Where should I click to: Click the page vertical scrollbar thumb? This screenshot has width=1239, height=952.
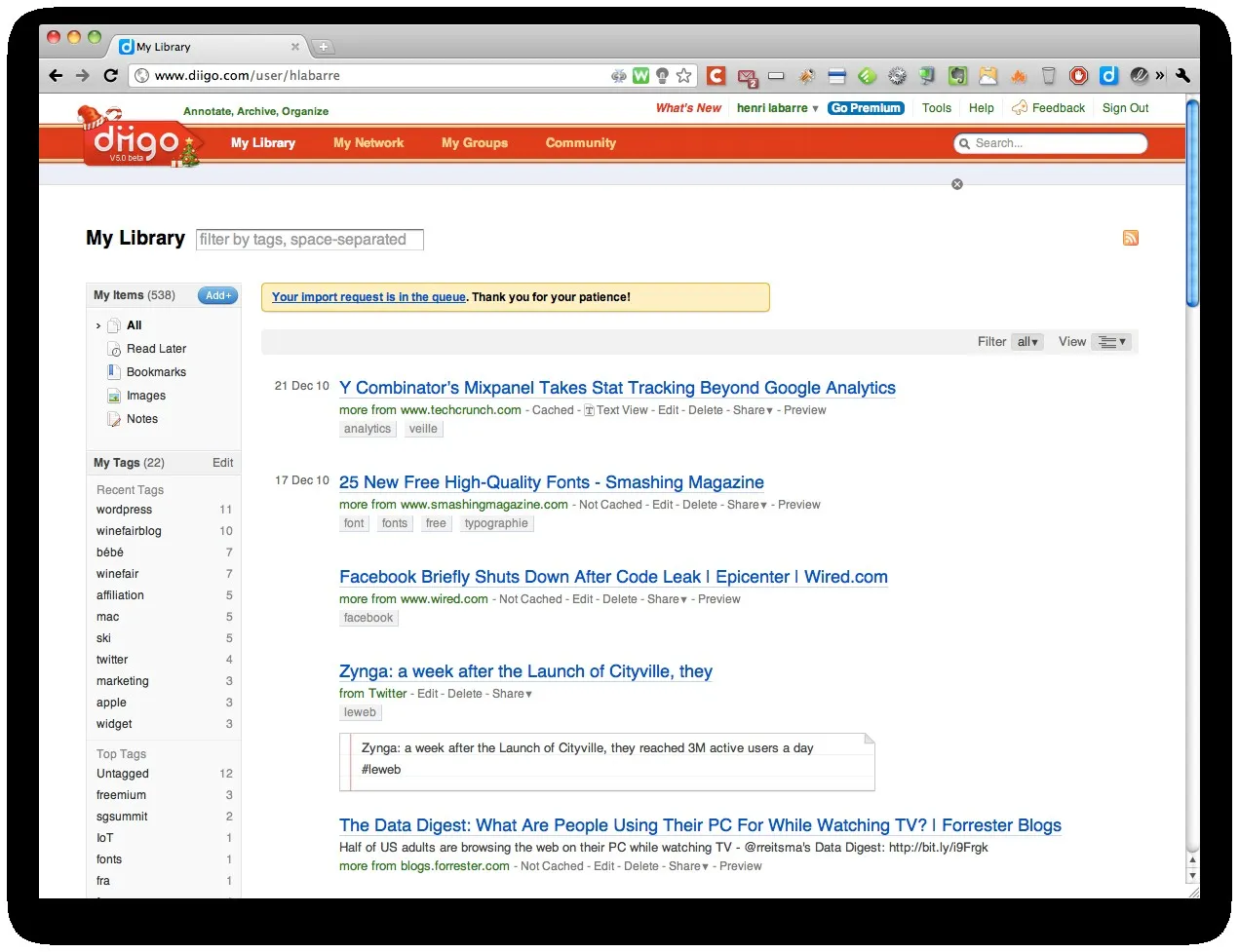point(1192,203)
